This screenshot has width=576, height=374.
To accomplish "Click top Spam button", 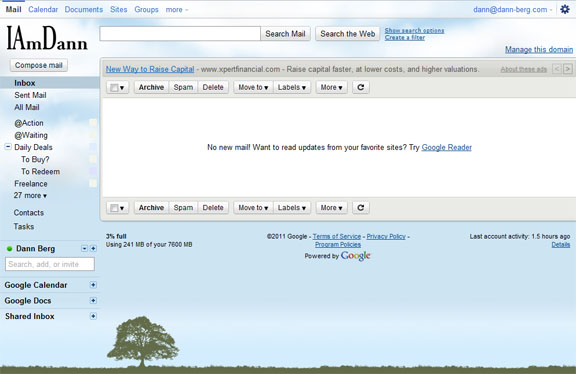I will click(x=183, y=87).
